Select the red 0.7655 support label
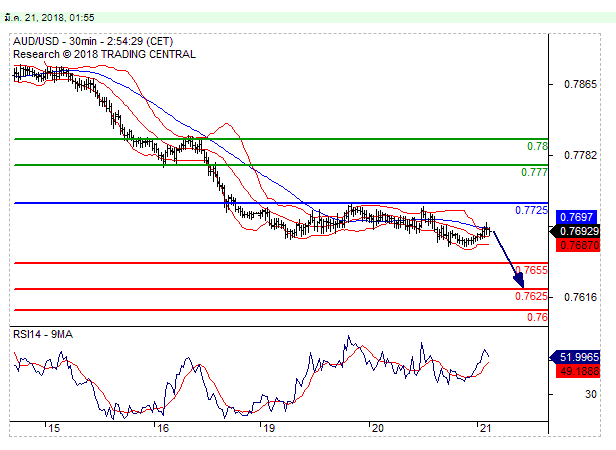This screenshot has height=450, width=616. pos(531,270)
